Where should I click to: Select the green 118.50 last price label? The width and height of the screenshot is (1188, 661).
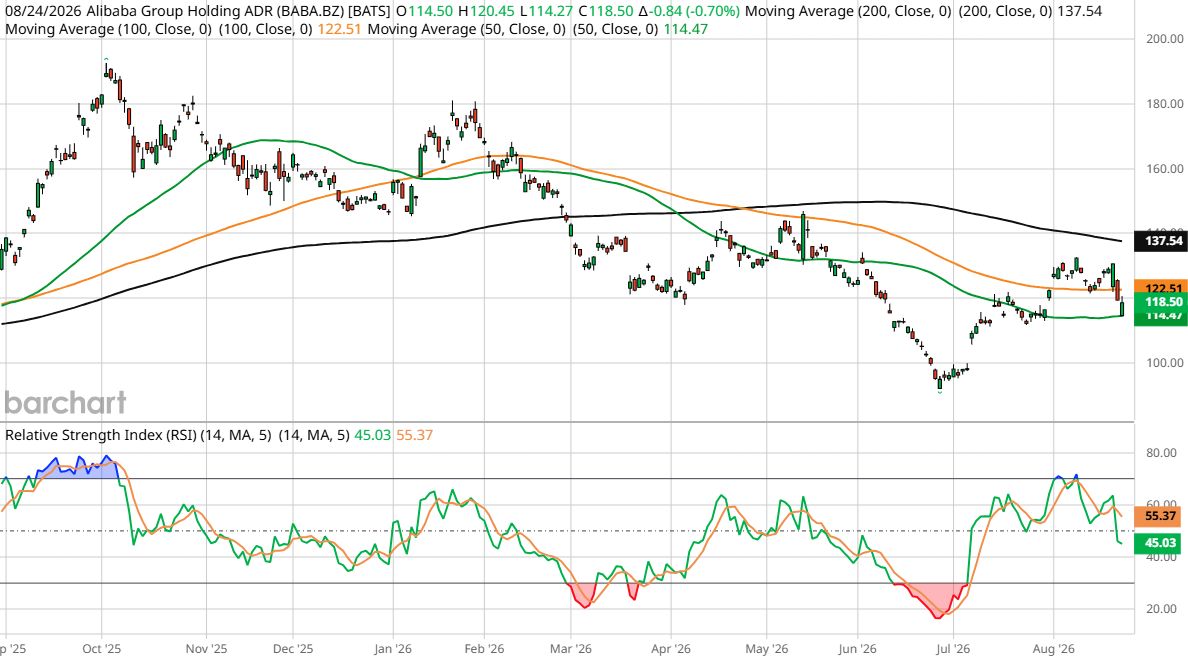point(1160,302)
